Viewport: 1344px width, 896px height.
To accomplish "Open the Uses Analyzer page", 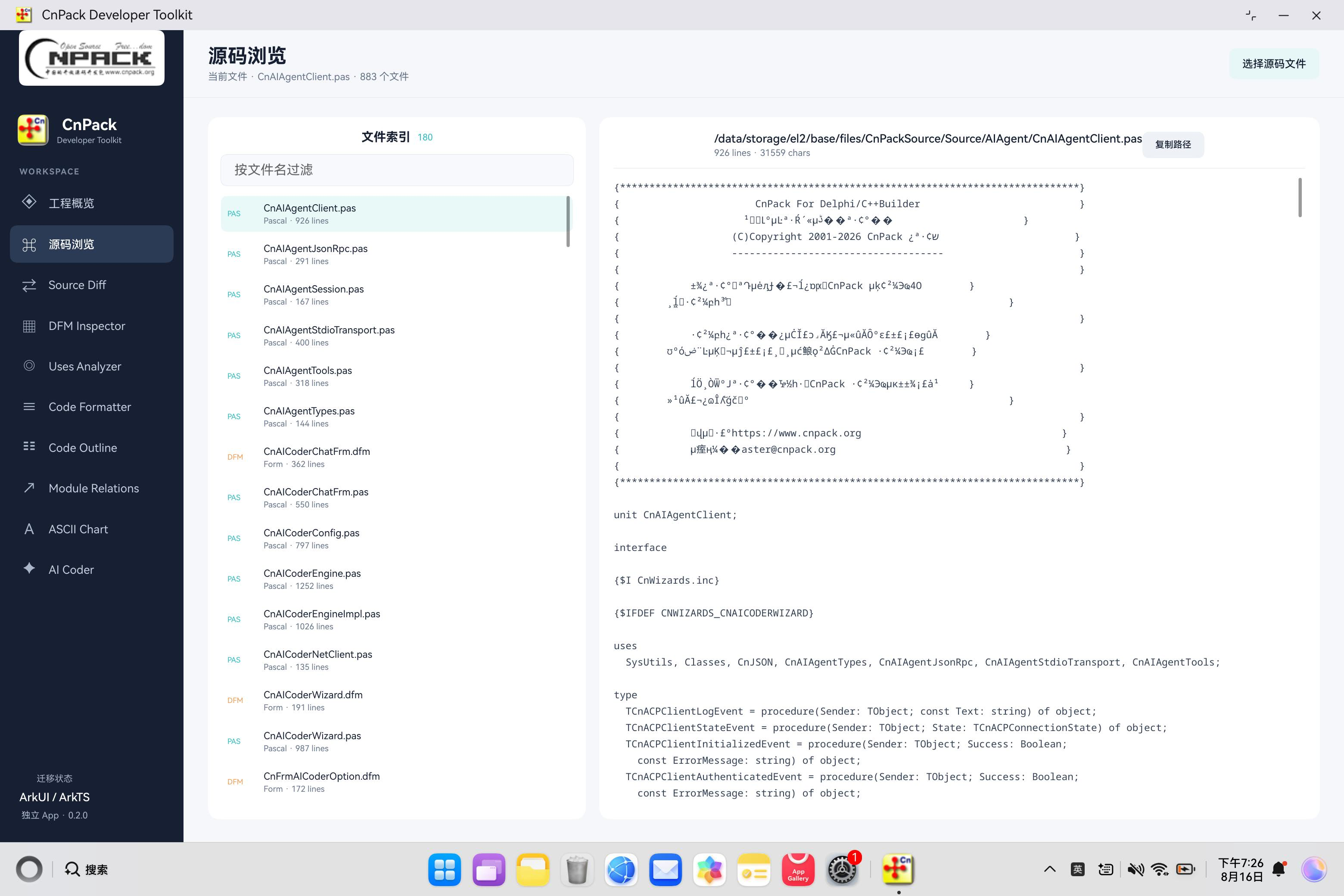I will 91,366.
